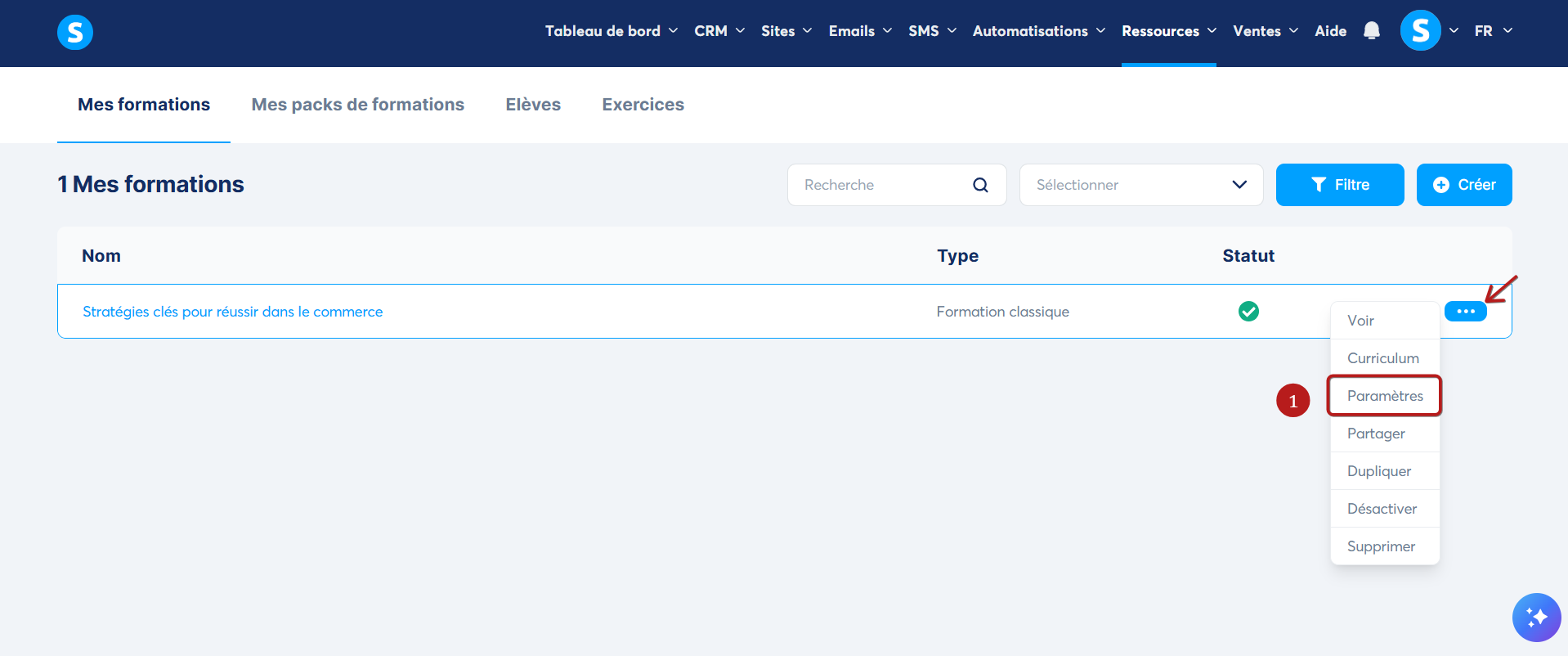Click the Systeme.io logo at top left
The width and height of the screenshot is (1568, 656).
pyautogui.click(x=75, y=33)
